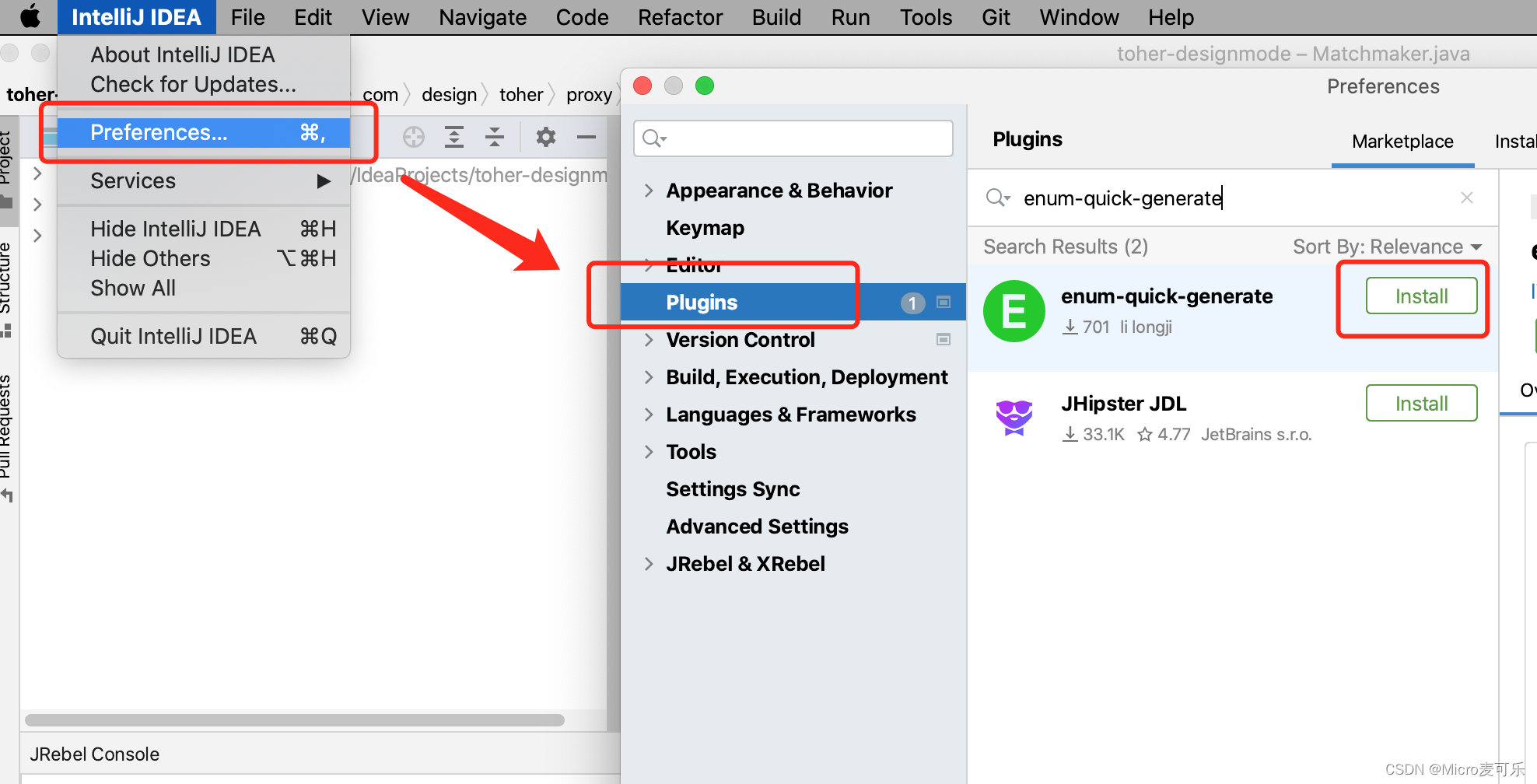Select the Plugins settings category
Viewport: 1537px width, 784px height.
click(793, 303)
